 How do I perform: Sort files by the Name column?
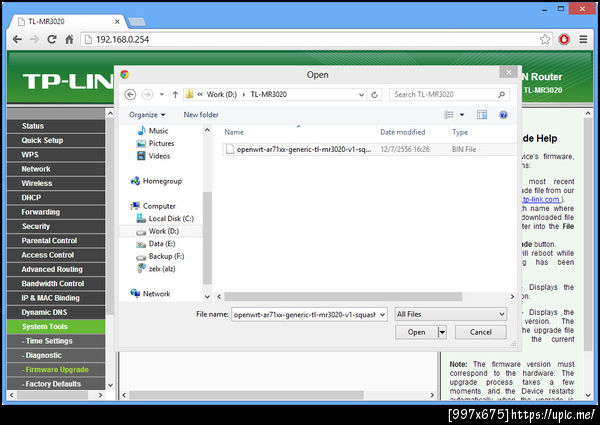234,132
